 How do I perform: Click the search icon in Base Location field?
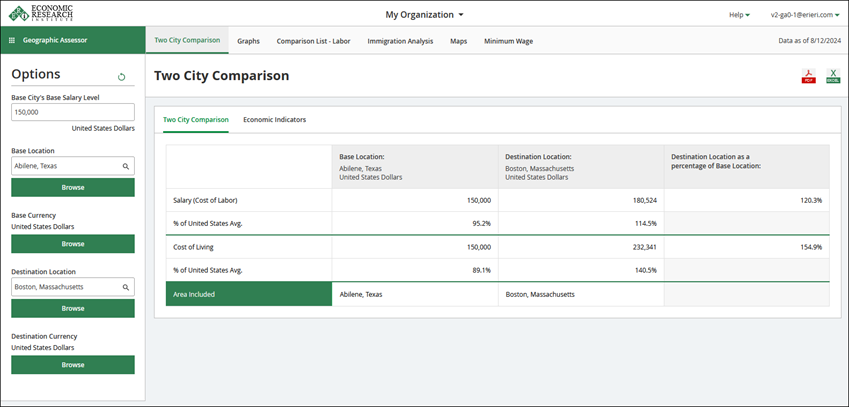[126, 166]
